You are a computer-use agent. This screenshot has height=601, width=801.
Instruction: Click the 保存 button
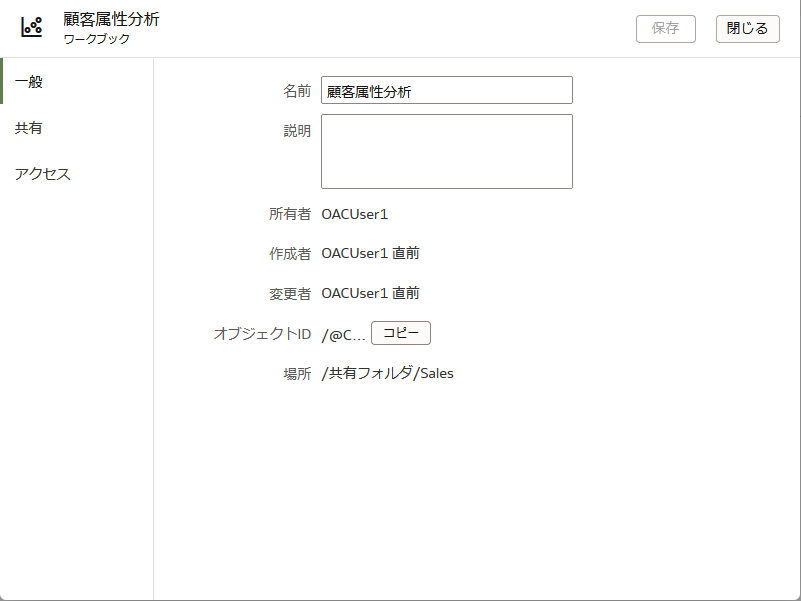pos(666,29)
